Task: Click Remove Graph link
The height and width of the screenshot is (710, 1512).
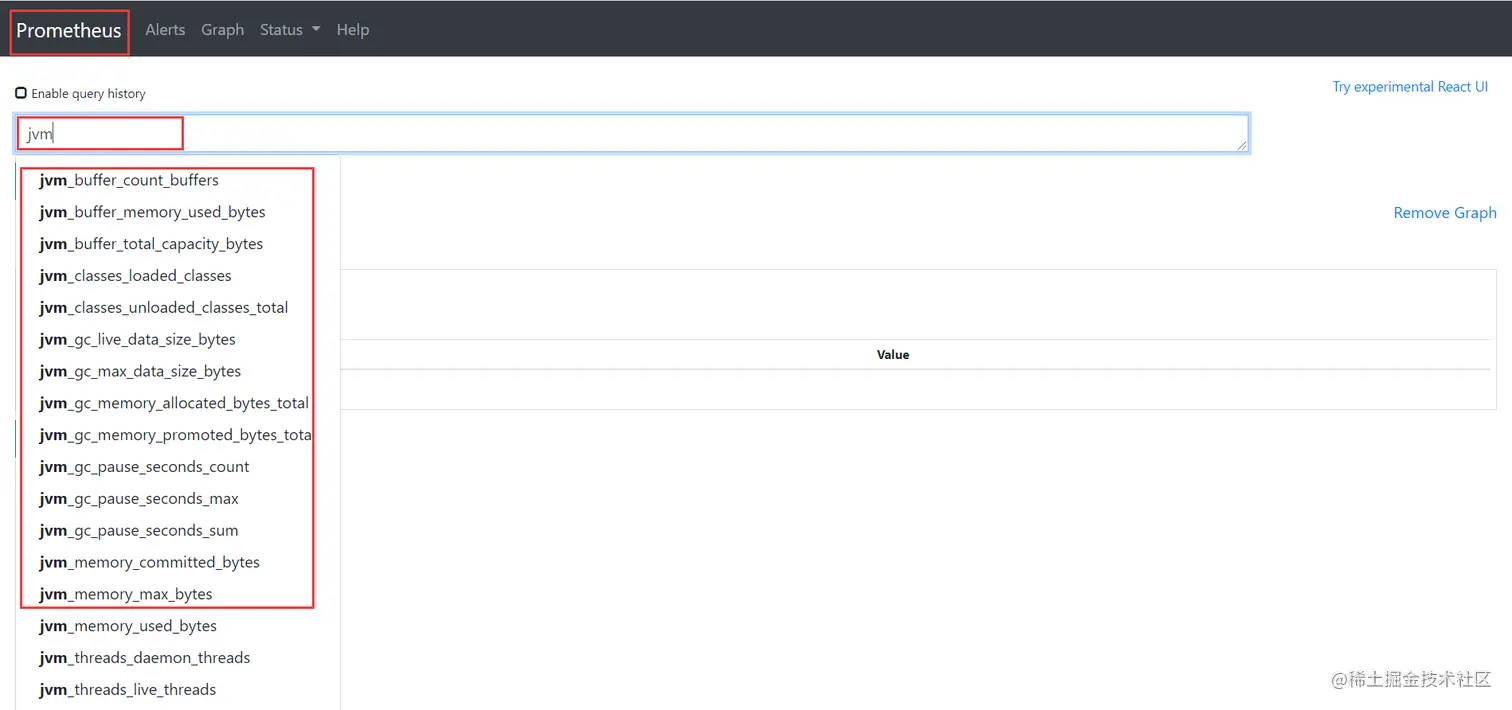Action: coord(1445,213)
